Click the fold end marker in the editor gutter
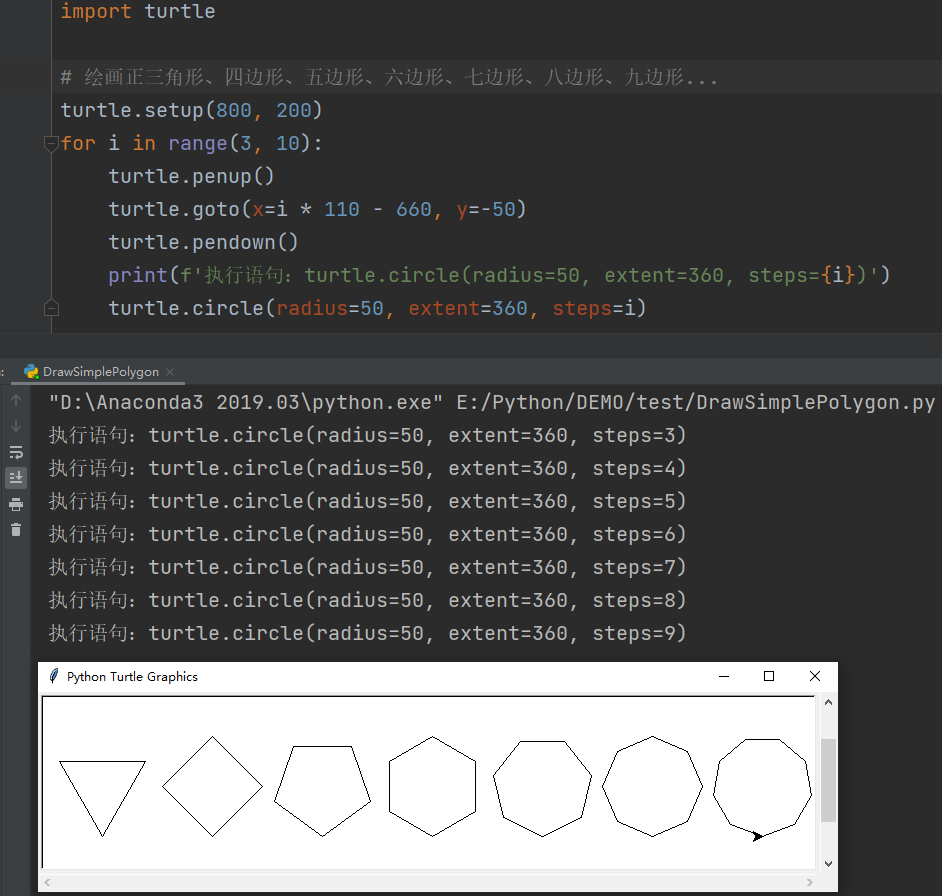The image size is (942, 896). 51,310
